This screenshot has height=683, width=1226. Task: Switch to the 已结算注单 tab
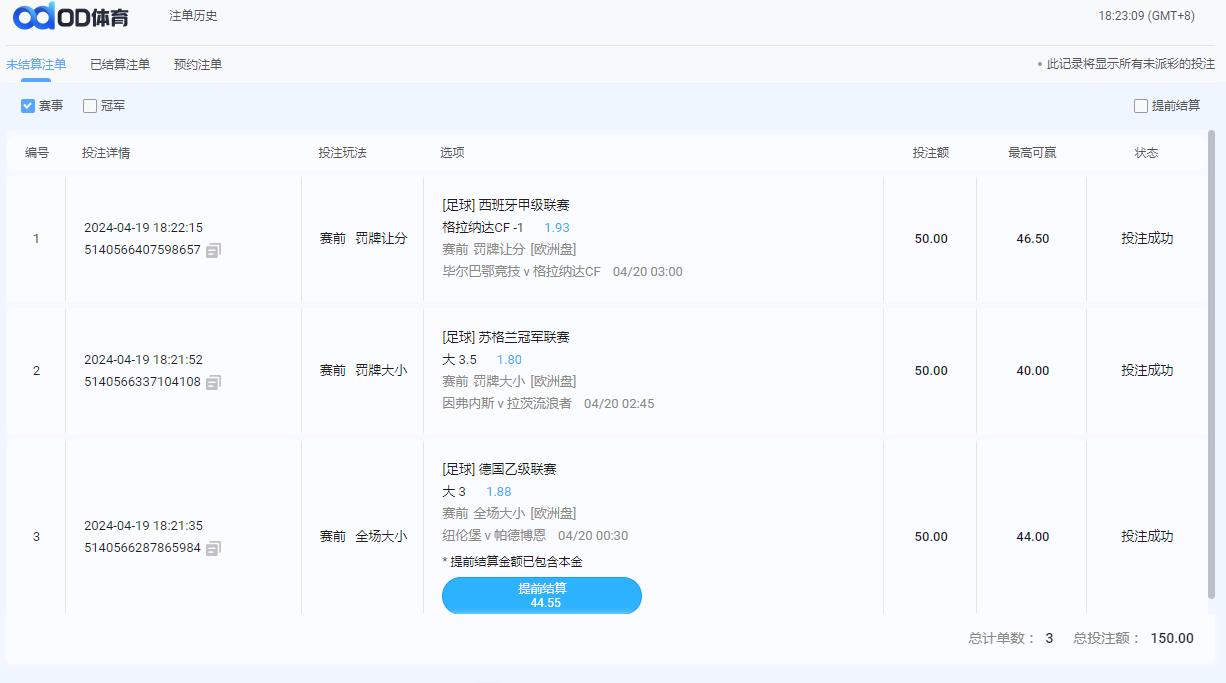click(120, 64)
